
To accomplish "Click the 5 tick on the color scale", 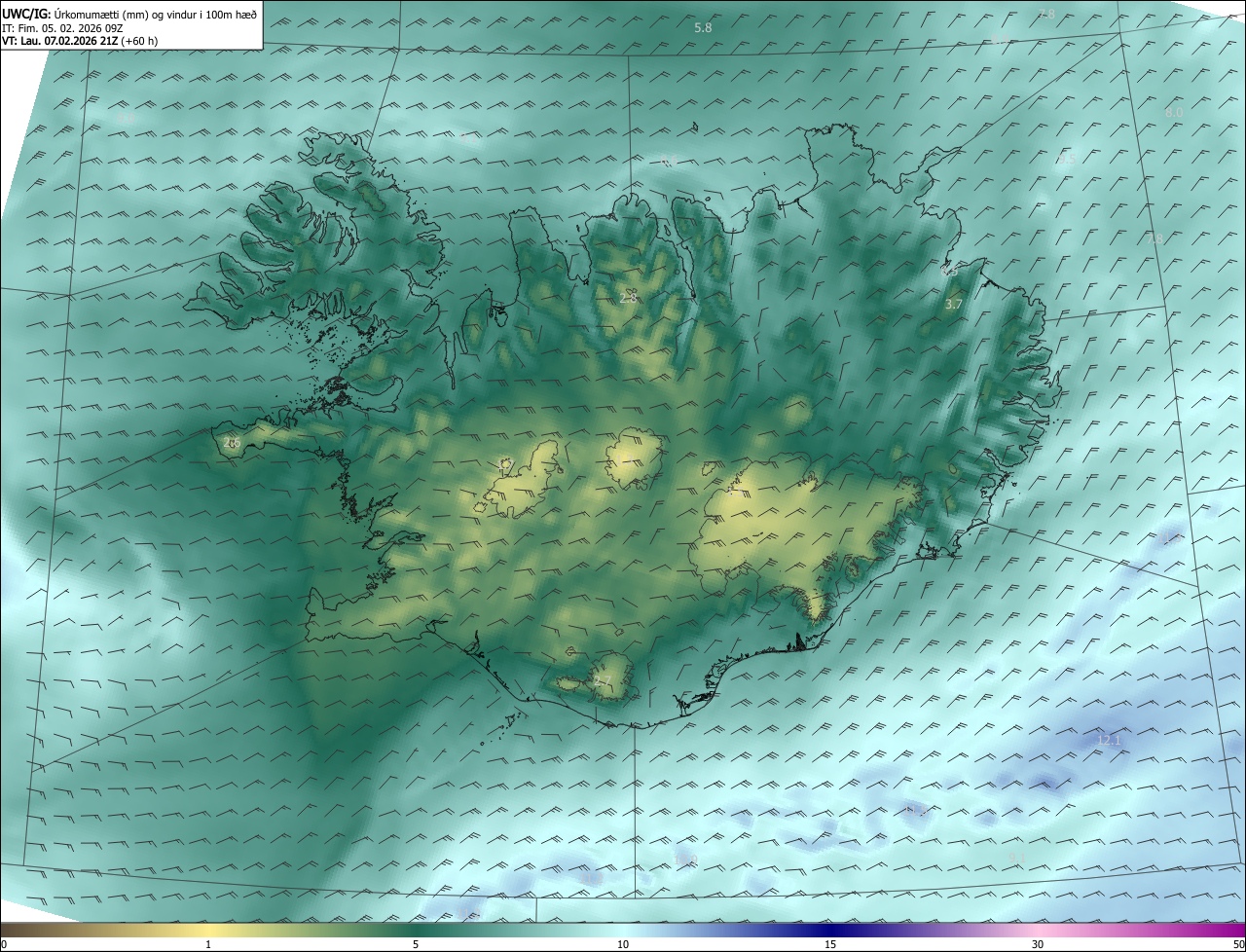I will point(416,944).
